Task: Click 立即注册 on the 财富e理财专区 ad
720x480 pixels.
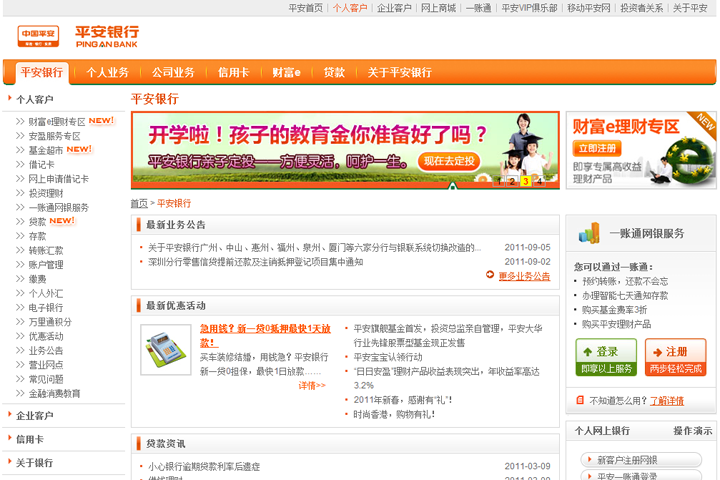Action: point(601,147)
